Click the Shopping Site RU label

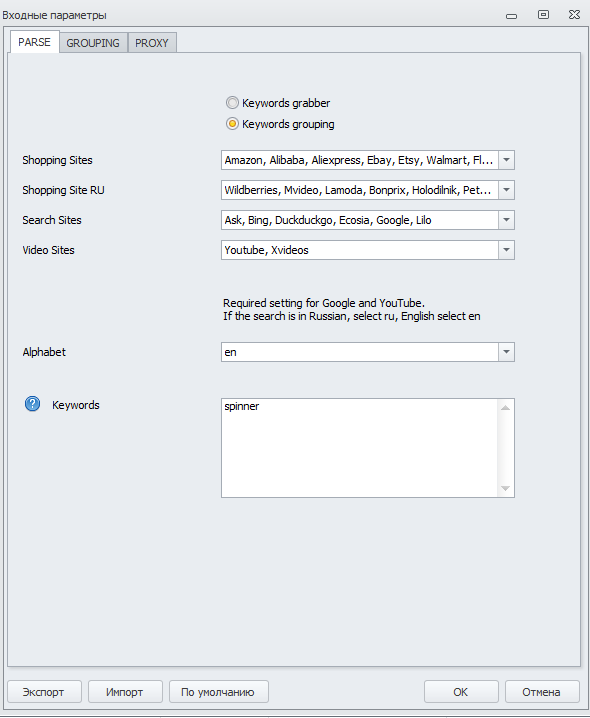coord(63,190)
